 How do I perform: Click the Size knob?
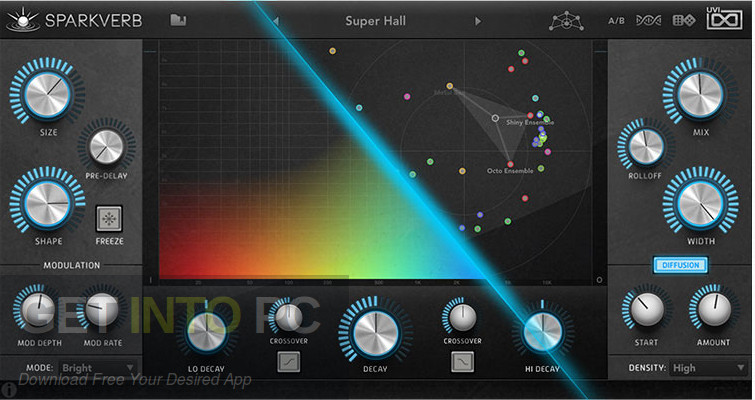pos(47,94)
